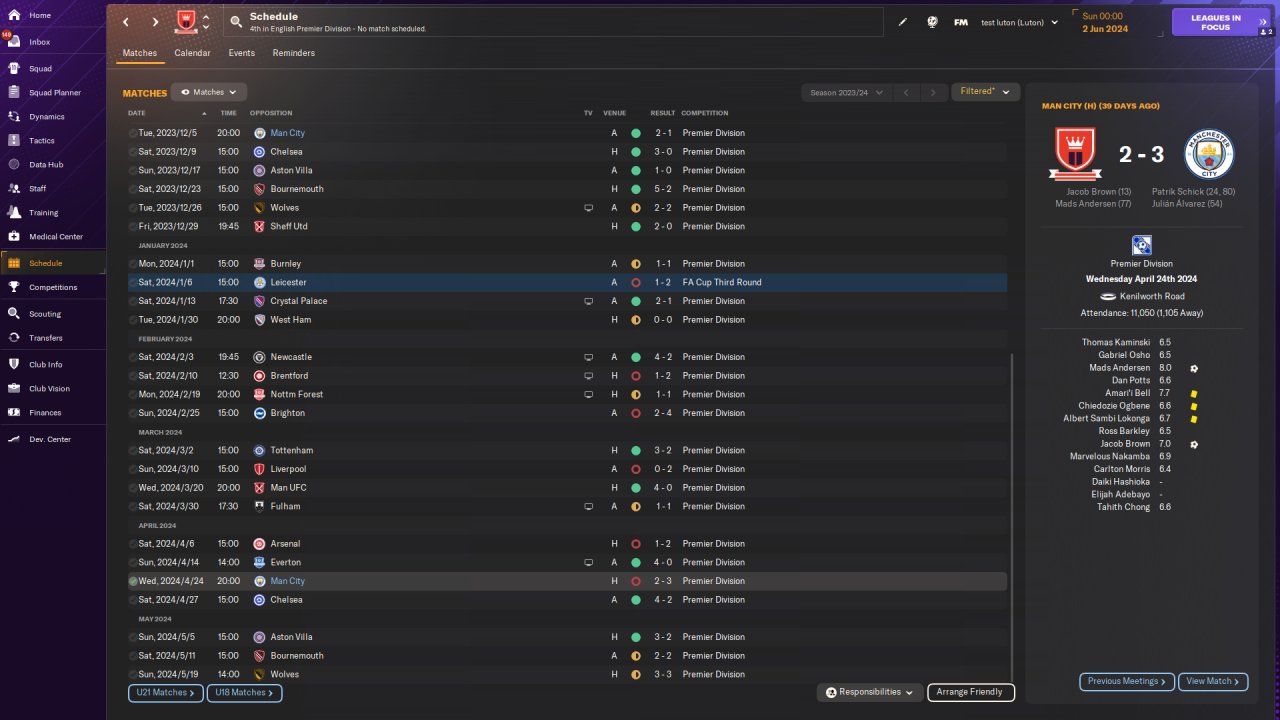Click the Leagues in Focus button

coord(1215,22)
